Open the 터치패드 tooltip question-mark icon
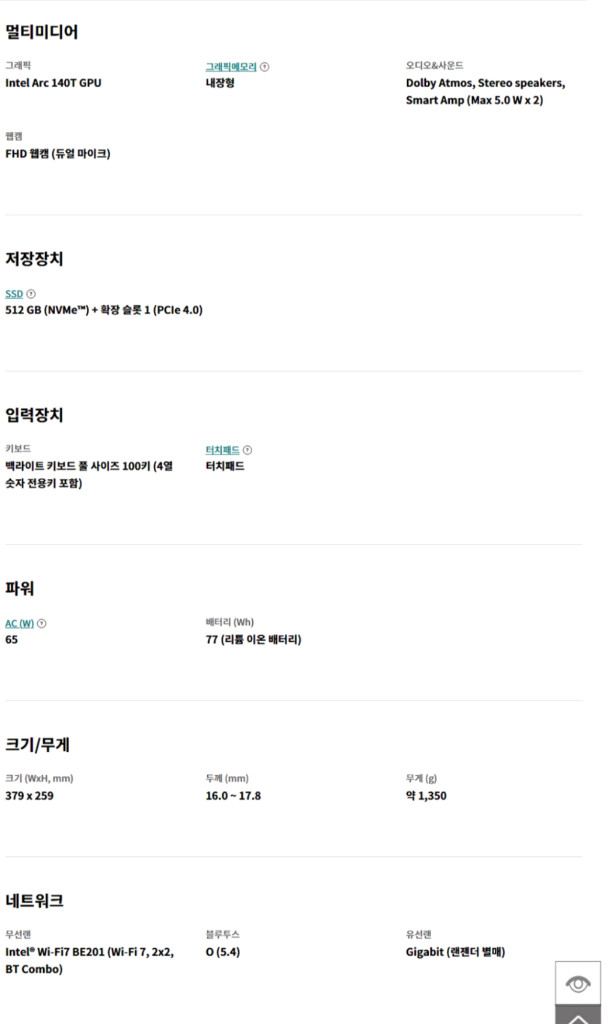Screen dimensions: 615x1024 tap(248, 449)
